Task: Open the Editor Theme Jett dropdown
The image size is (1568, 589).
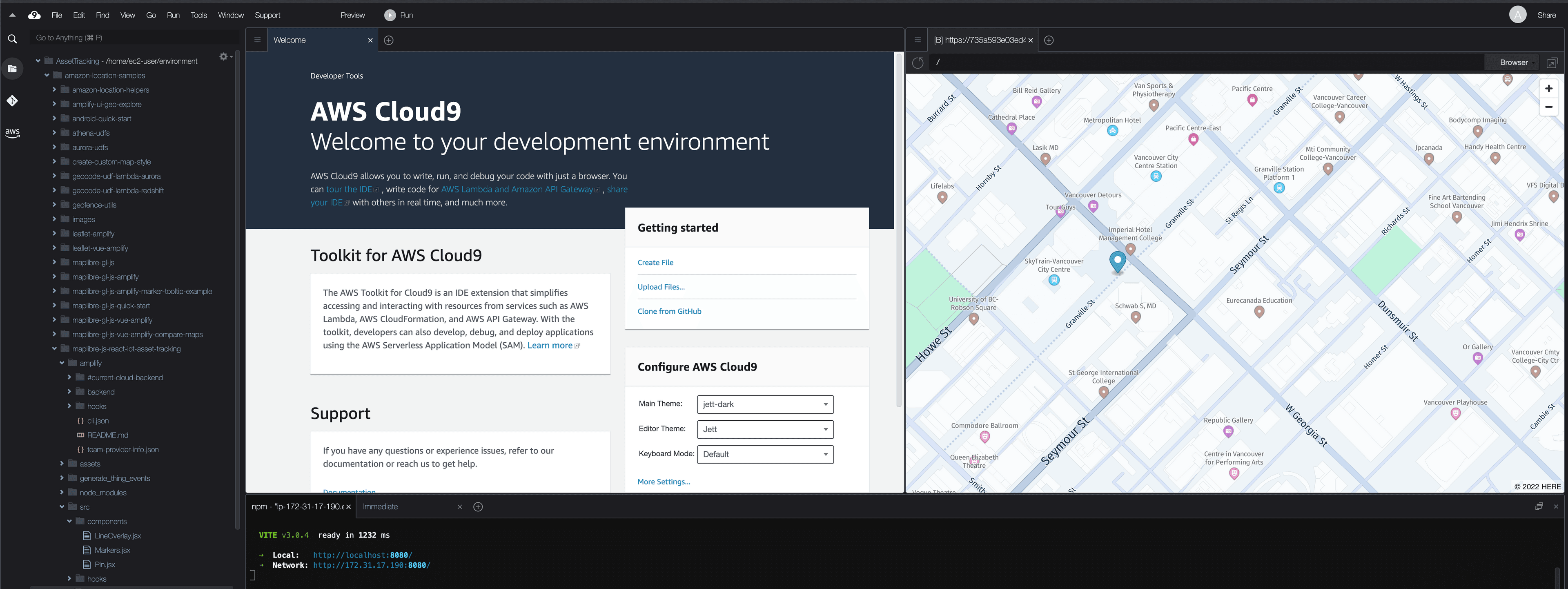Action: coord(765,429)
